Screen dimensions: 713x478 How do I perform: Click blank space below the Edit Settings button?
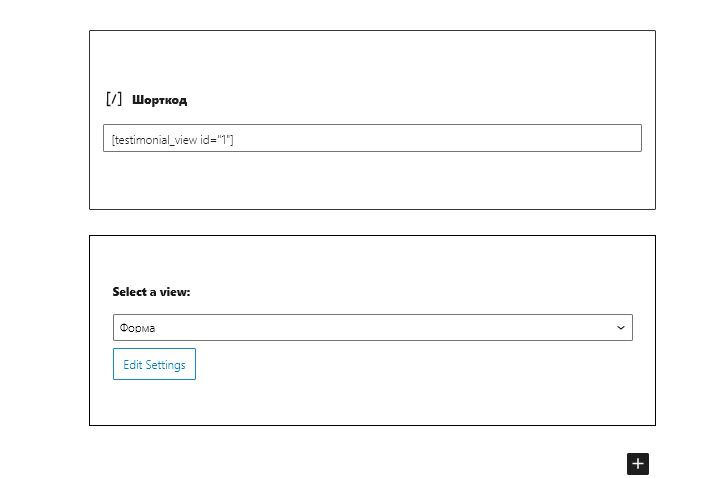click(372, 402)
